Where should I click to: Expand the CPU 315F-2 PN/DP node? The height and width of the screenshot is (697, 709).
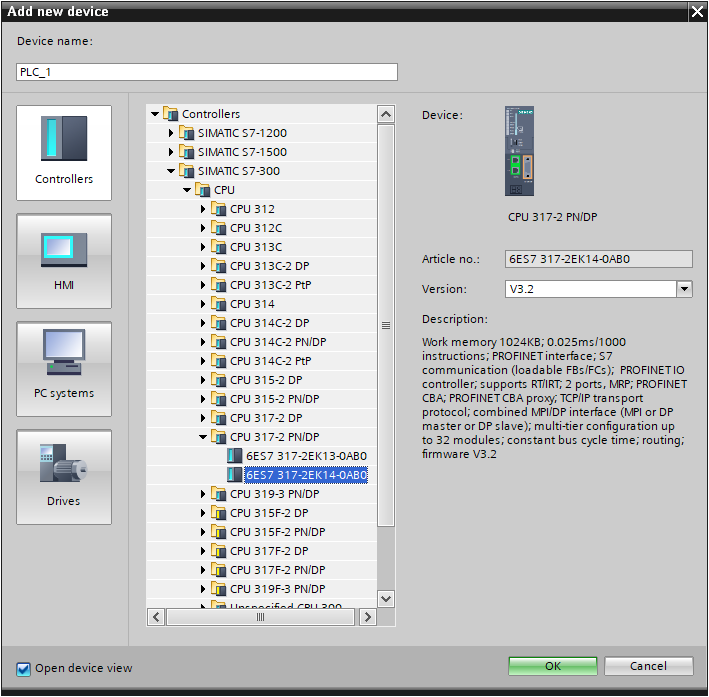click(x=203, y=532)
